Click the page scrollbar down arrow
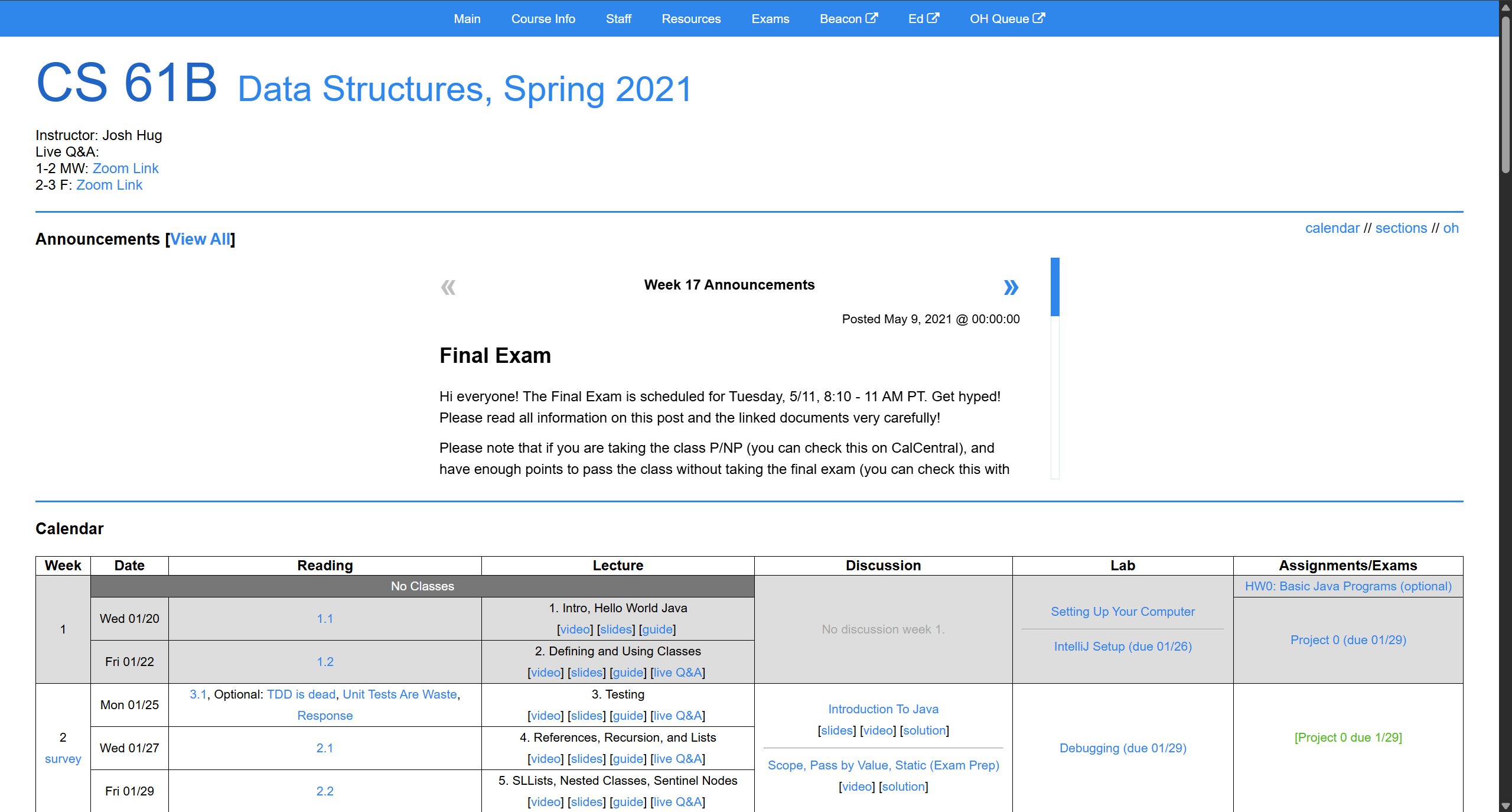Viewport: 1512px width, 812px height. click(x=1506, y=806)
